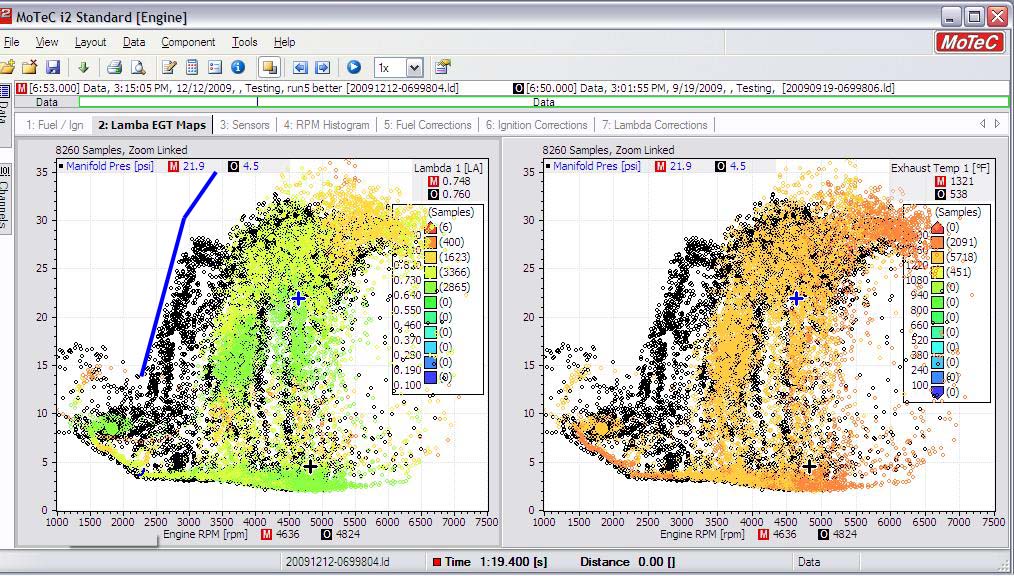The width and height of the screenshot is (1014, 576).
Task: Click the green Data timeline overview bar
Action: click(544, 102)
